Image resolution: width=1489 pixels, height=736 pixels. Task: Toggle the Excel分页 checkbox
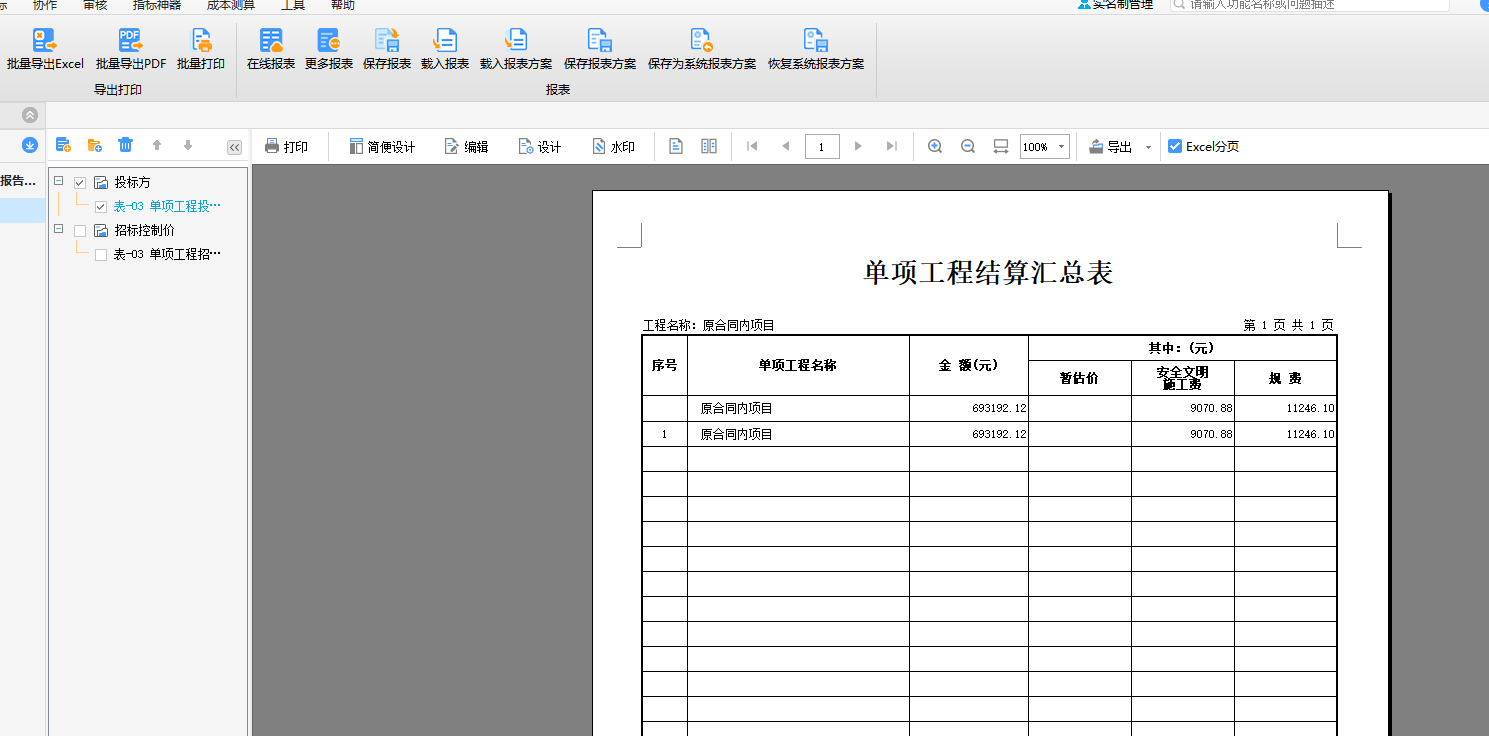pyautogui.click(x=1175, y=146)
